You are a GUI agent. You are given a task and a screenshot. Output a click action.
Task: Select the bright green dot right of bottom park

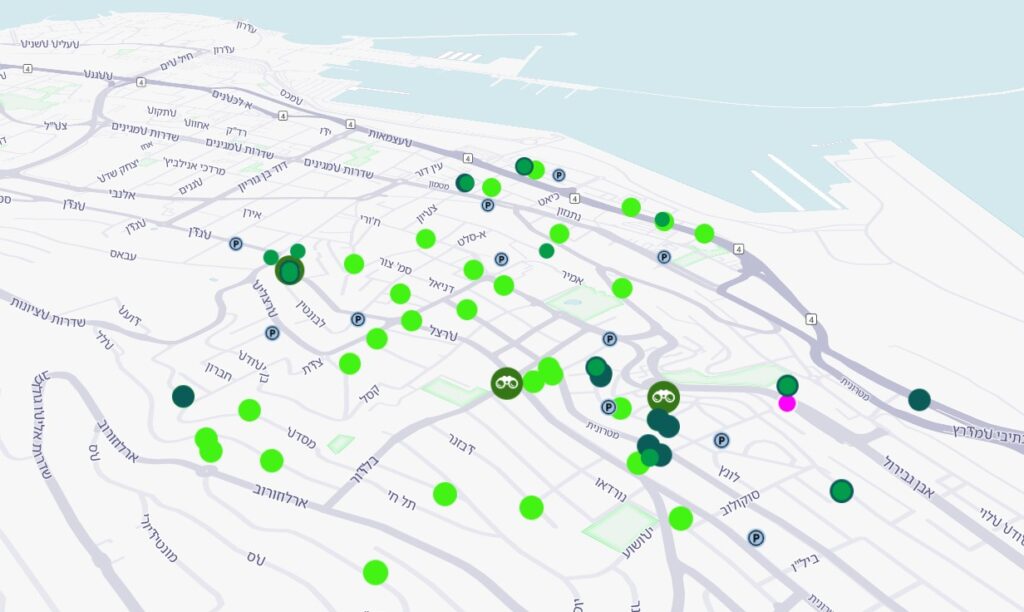click(x=680, y=519)
